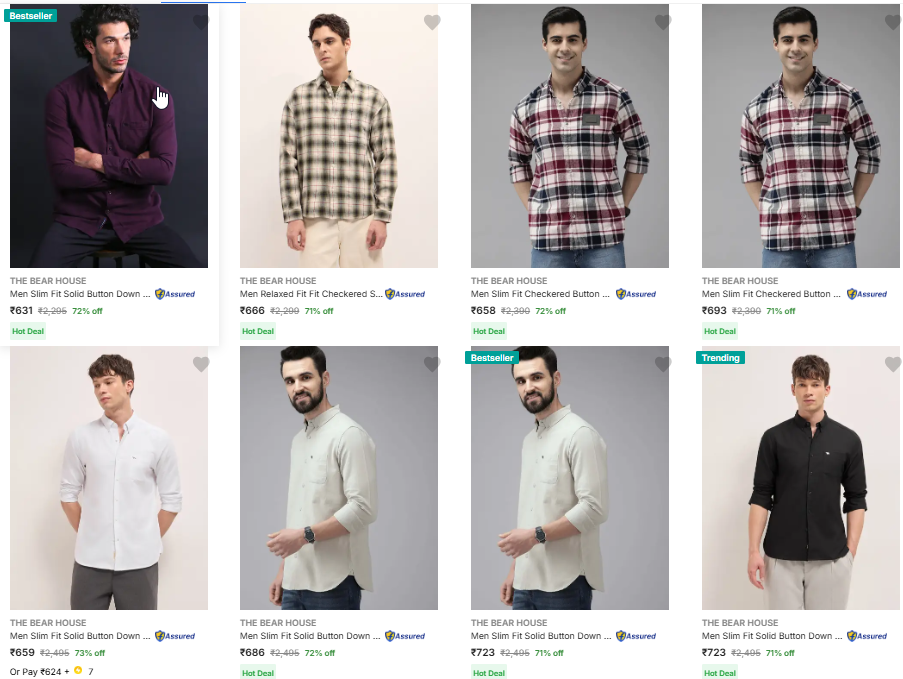Click heart icon on ₹666 relaxed fit checkered shirt
This screenshot has width=903, height=679.
click(x=432, y=22)
